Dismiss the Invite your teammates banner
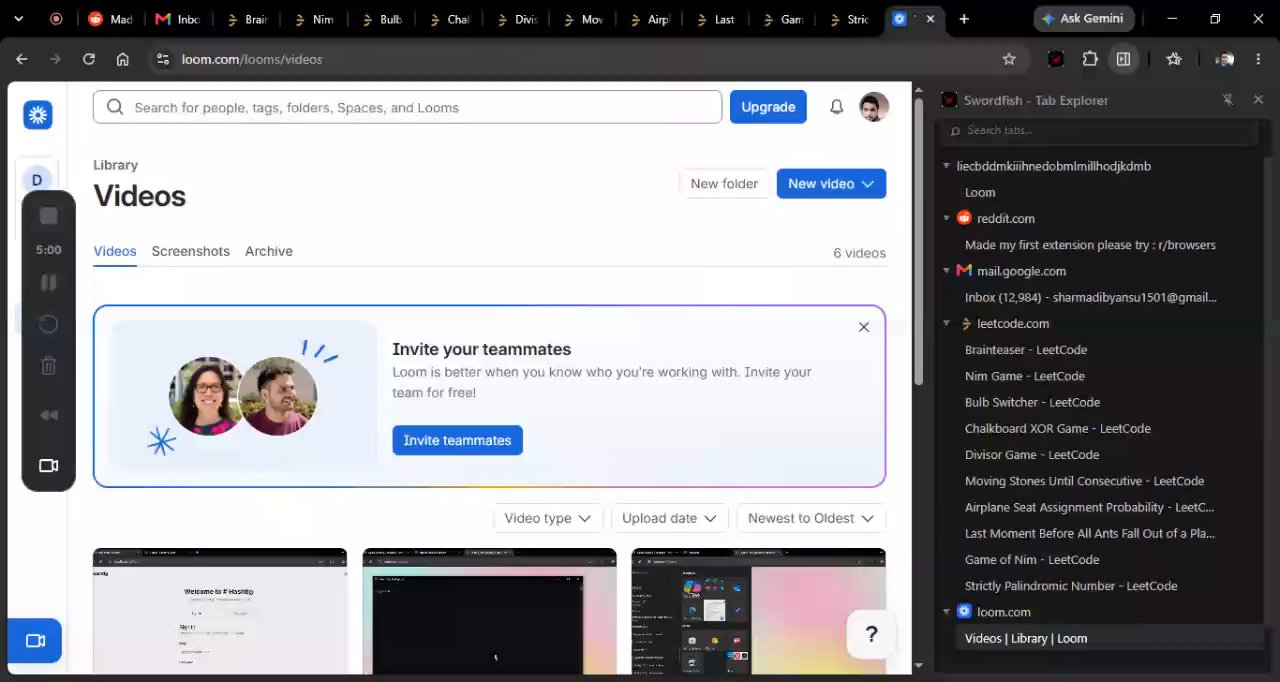This screenshot has height=682, width=1280. [864, 327]
